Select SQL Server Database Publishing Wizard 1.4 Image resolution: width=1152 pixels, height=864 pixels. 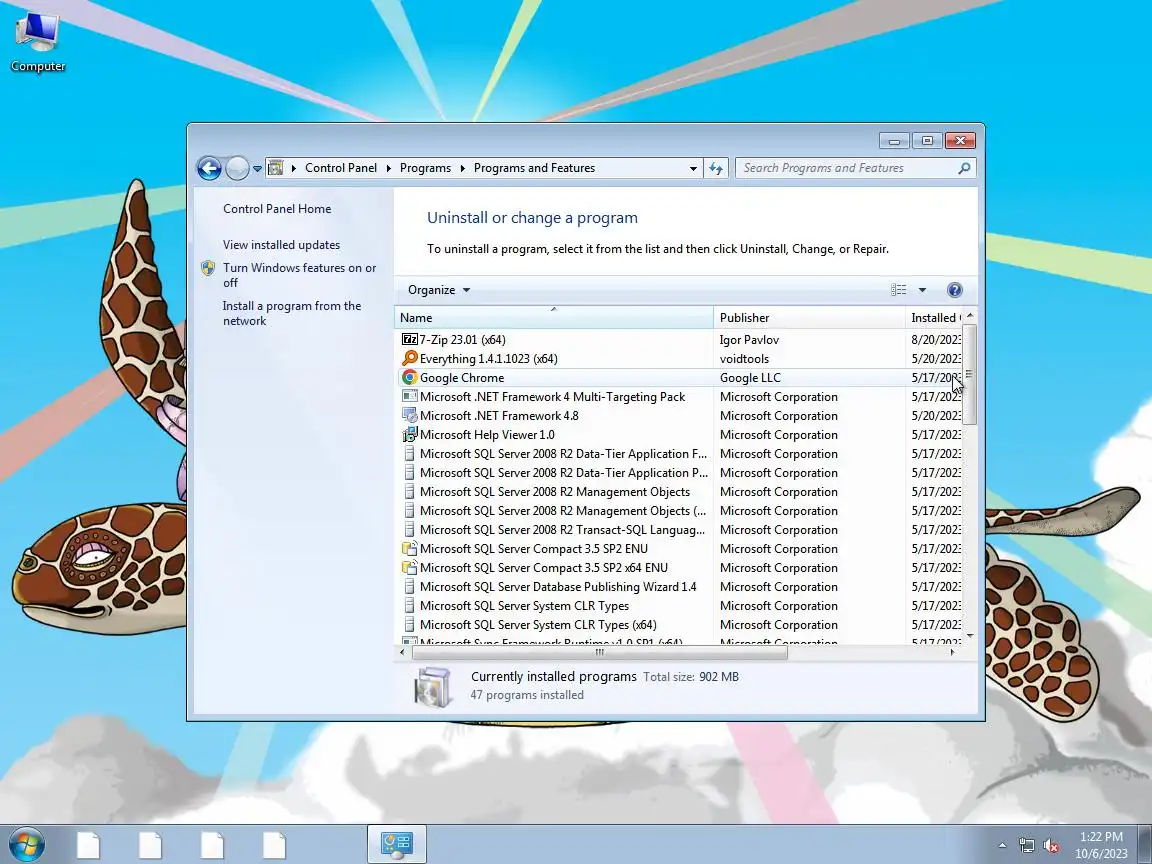tap(678, 587)
